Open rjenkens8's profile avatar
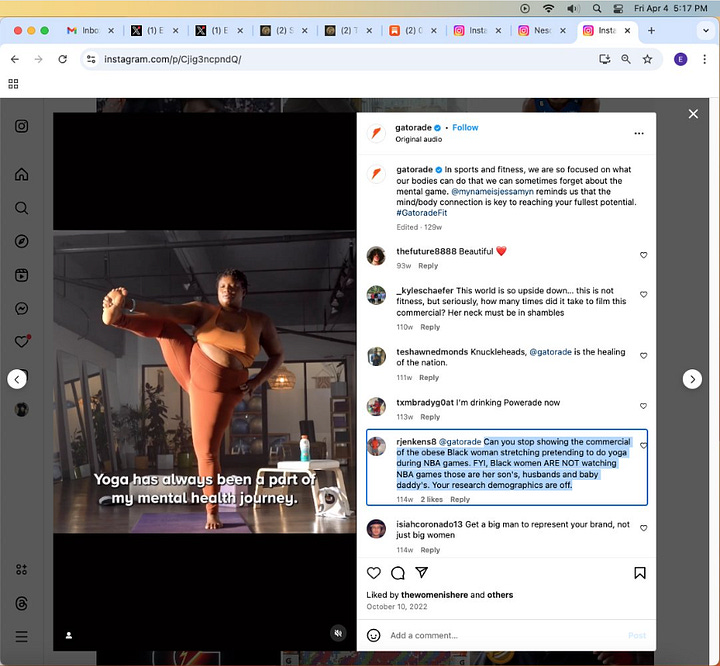 [x=376, y=446]
